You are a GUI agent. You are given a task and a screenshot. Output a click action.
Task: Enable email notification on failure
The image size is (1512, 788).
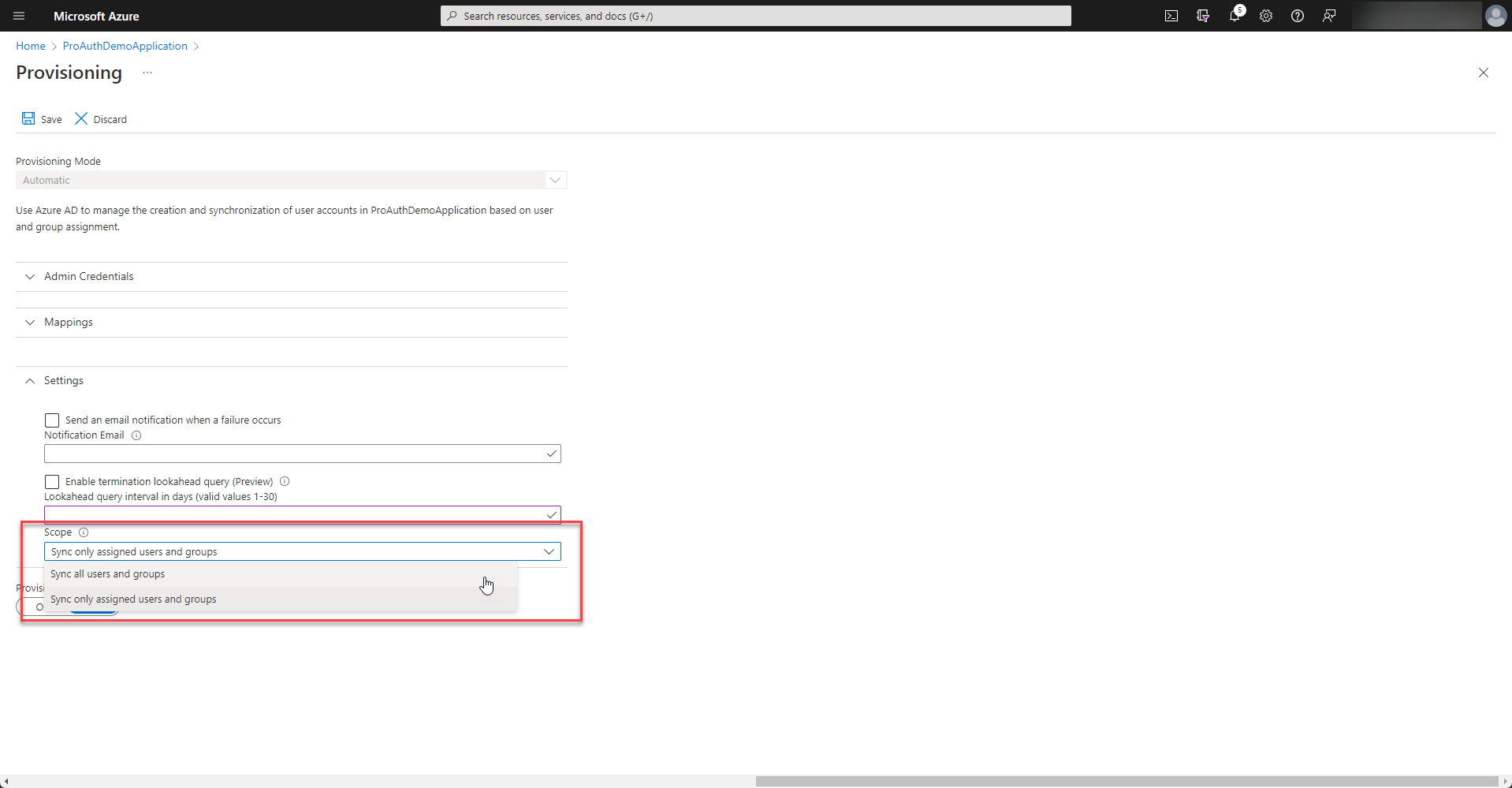click(x=51, y=420)
